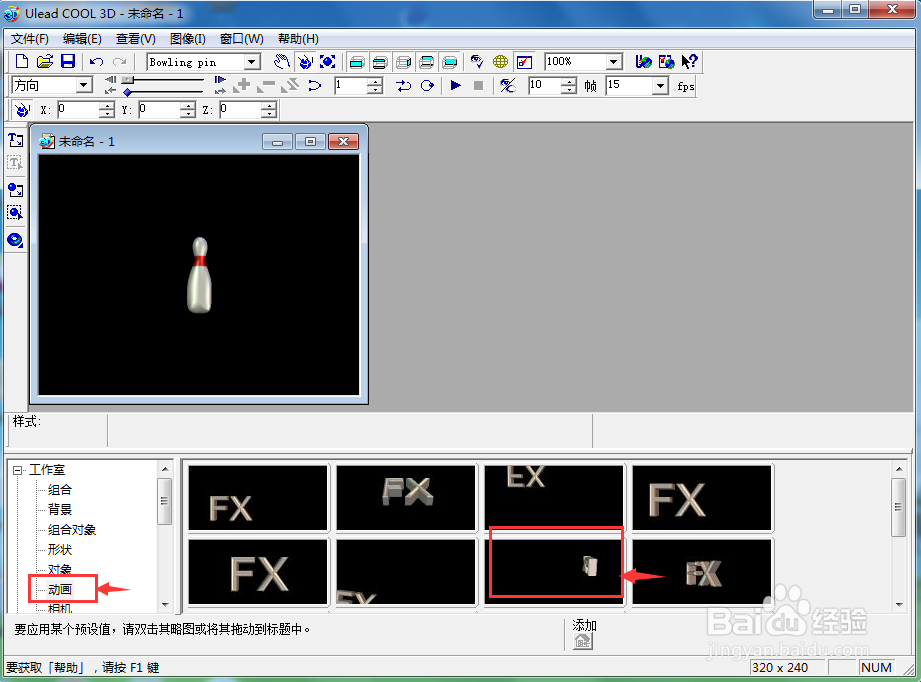Toggle the third gray face display icon
This screenshot has width=921, height=682.
tap(404, 62)
